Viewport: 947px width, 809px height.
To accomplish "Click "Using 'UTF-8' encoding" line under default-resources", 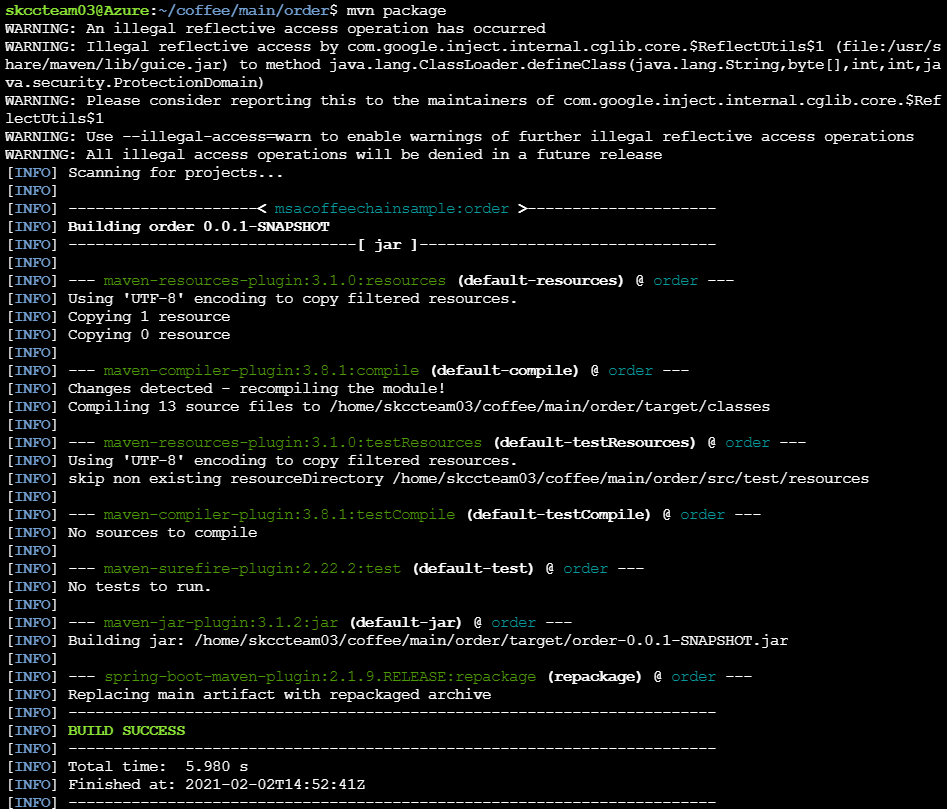I will [x=292, y=299].
